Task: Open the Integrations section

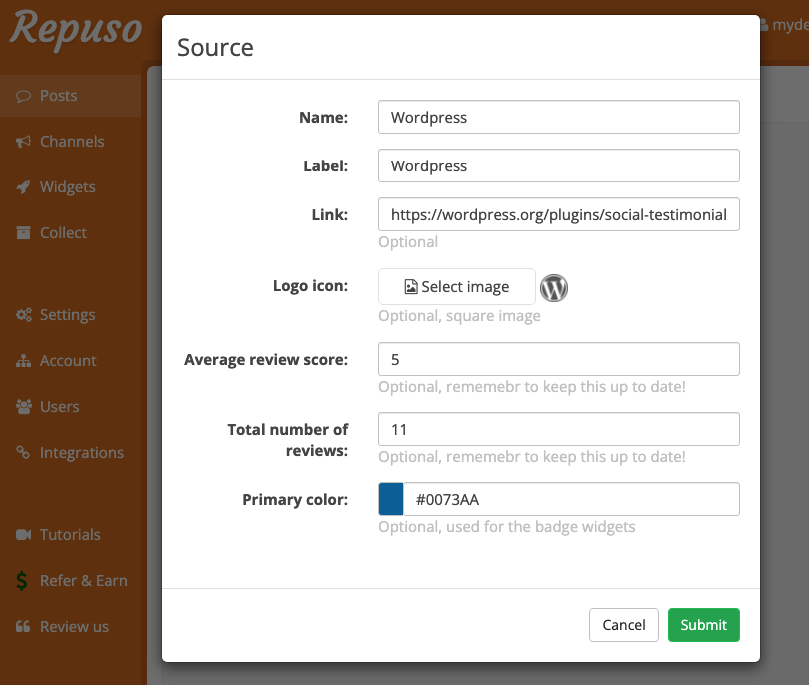Action: coord(79,452)
